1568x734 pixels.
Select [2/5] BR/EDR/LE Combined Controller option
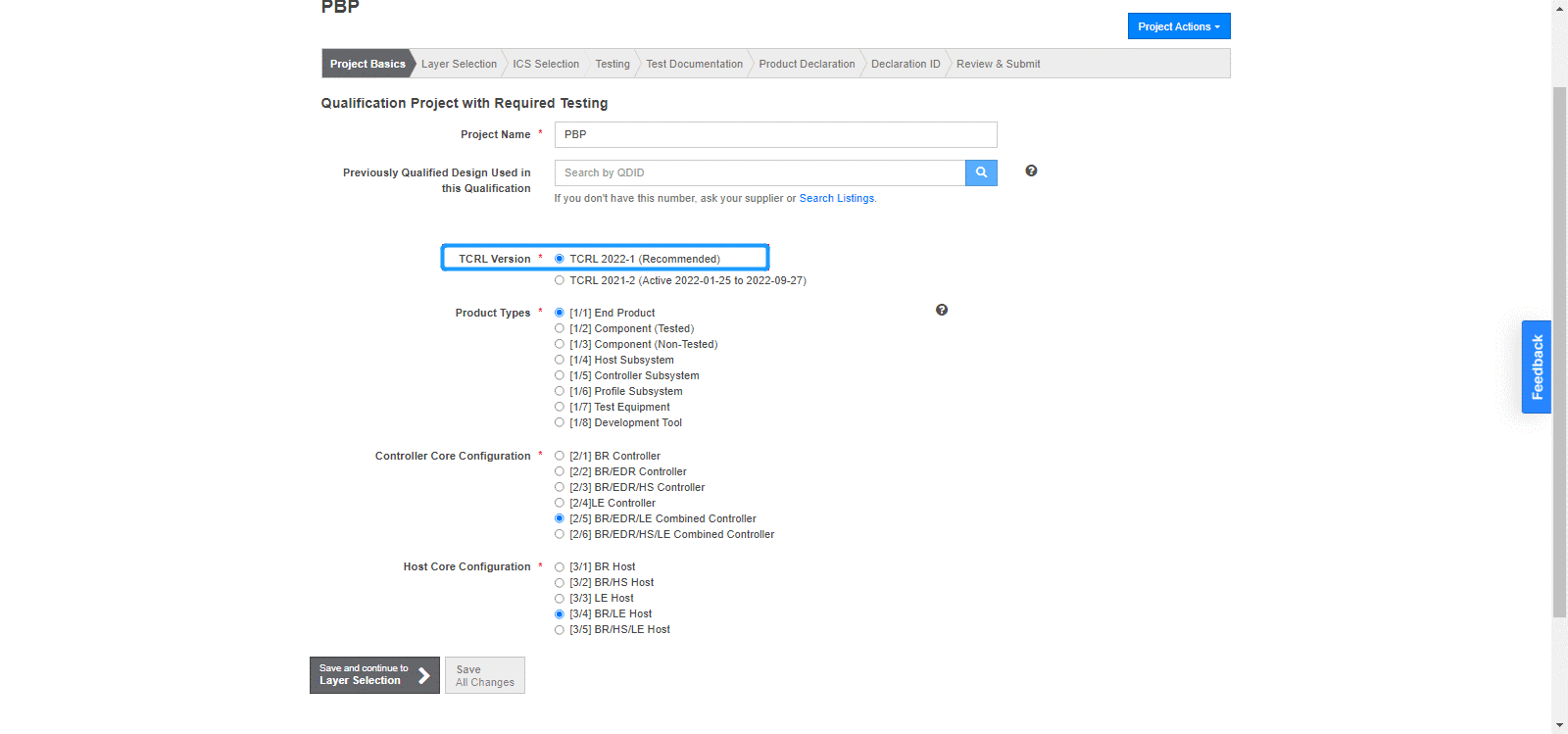[560, 518]
